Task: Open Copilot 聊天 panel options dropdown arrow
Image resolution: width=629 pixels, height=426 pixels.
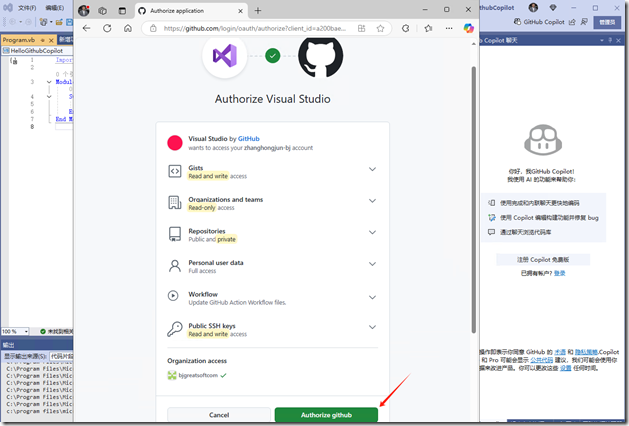Action: (602, 40)
